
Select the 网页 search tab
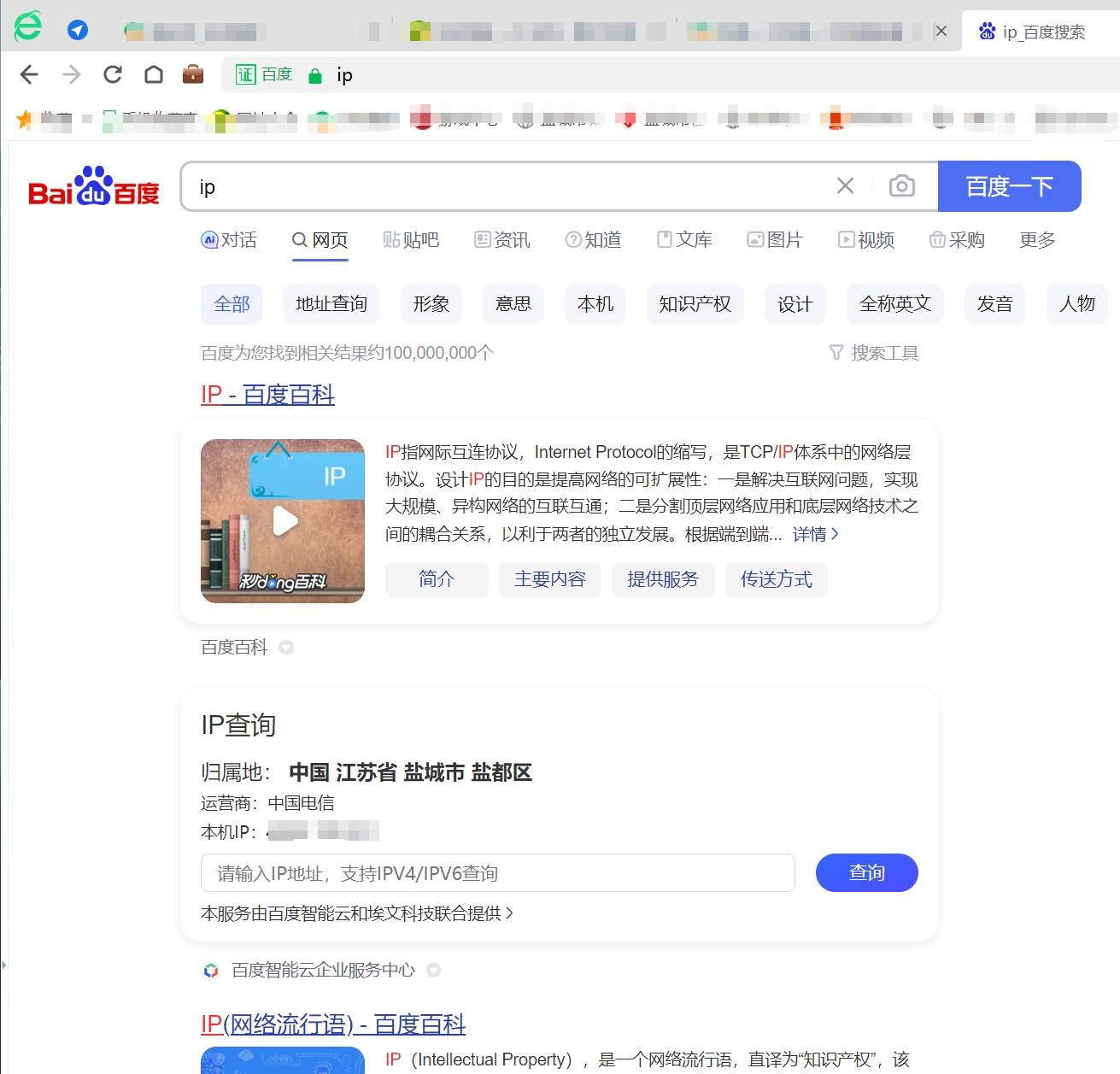click(x=320, y=240)
